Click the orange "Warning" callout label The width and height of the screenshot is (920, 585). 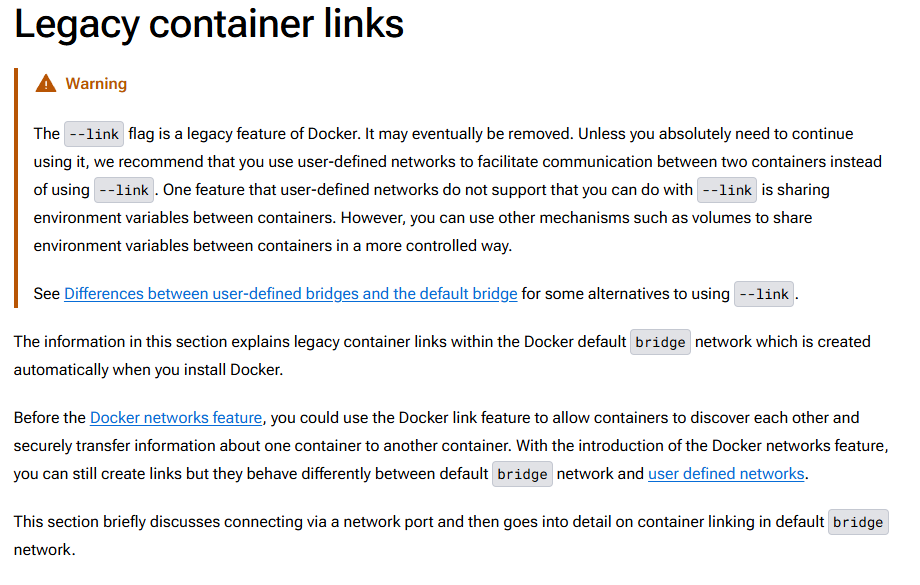(96, 84)
